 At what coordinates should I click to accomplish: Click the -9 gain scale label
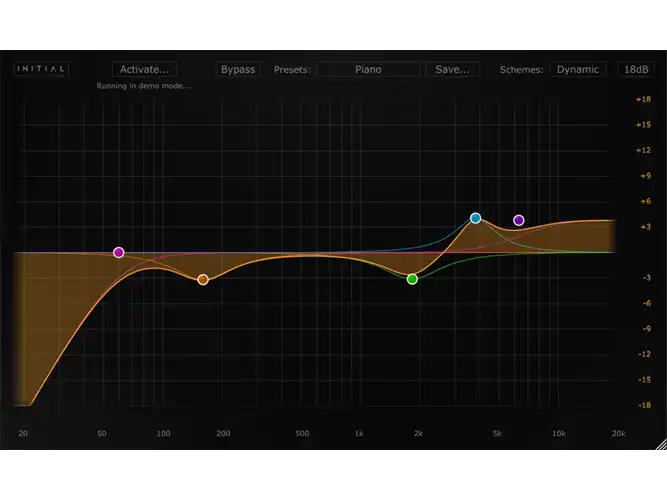(x=647, y=329)
